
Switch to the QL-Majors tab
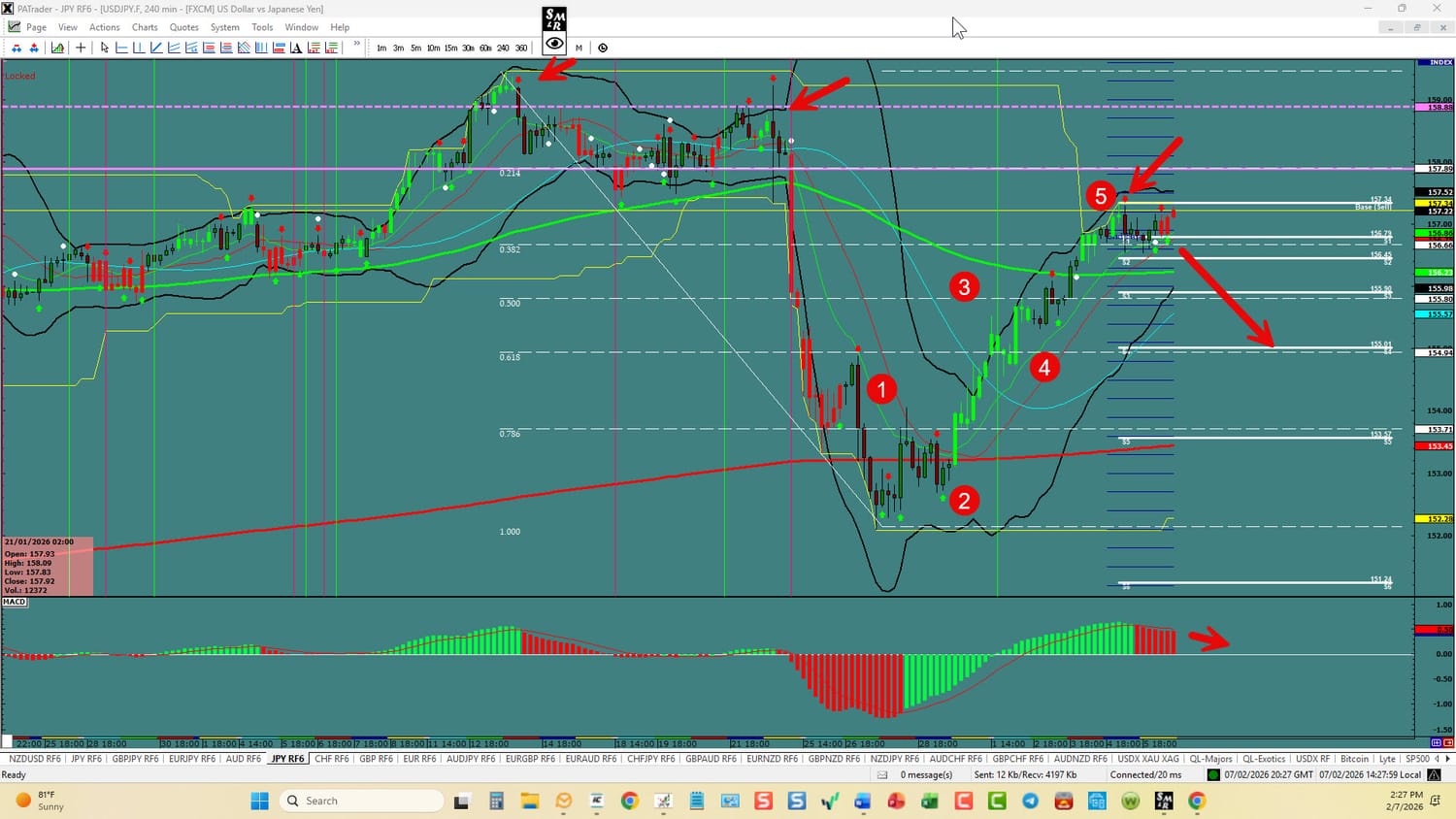pos(1210,759)
